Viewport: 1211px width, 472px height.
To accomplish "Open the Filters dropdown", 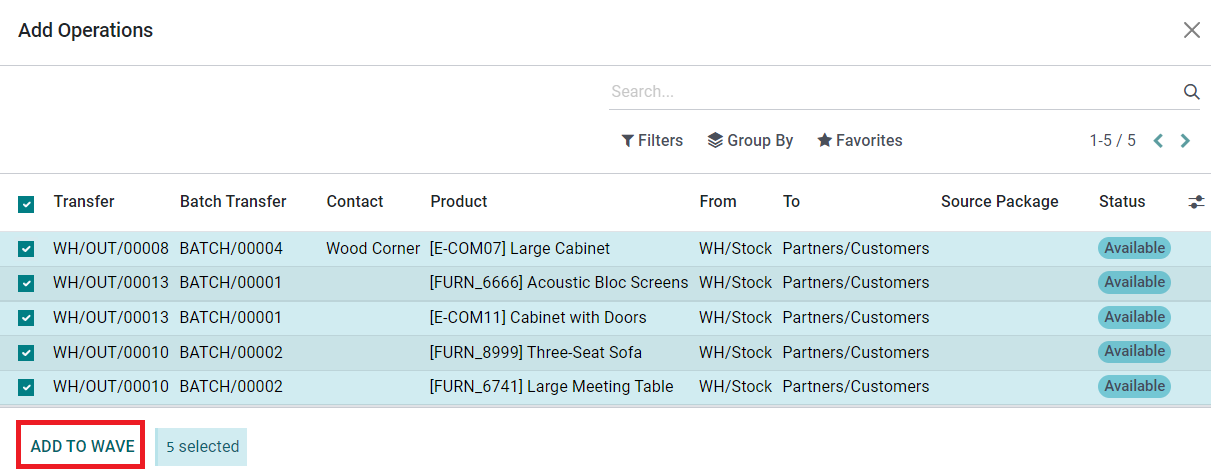I will click(652, 141).
